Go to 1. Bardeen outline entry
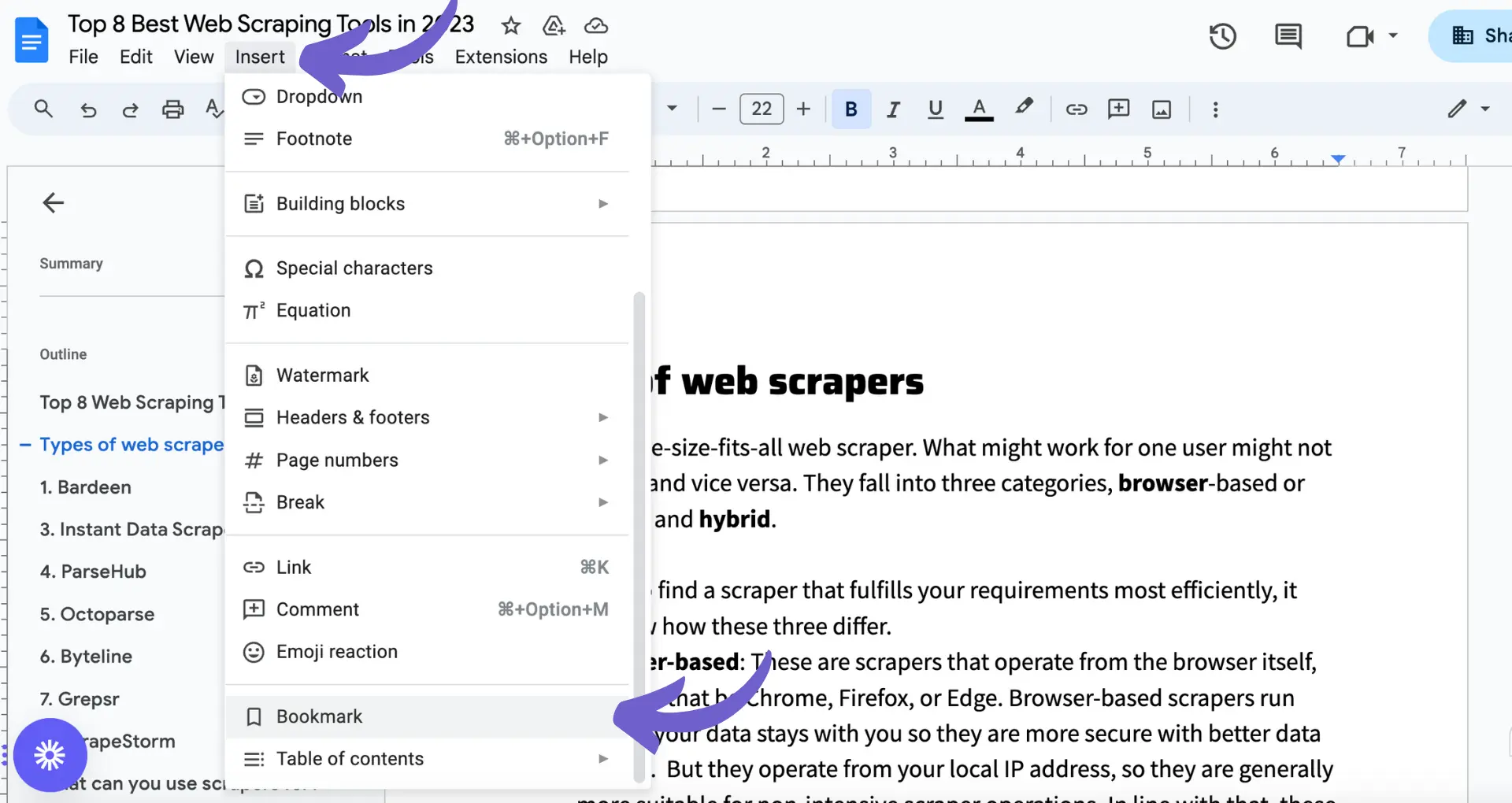 tap(86, 487)
